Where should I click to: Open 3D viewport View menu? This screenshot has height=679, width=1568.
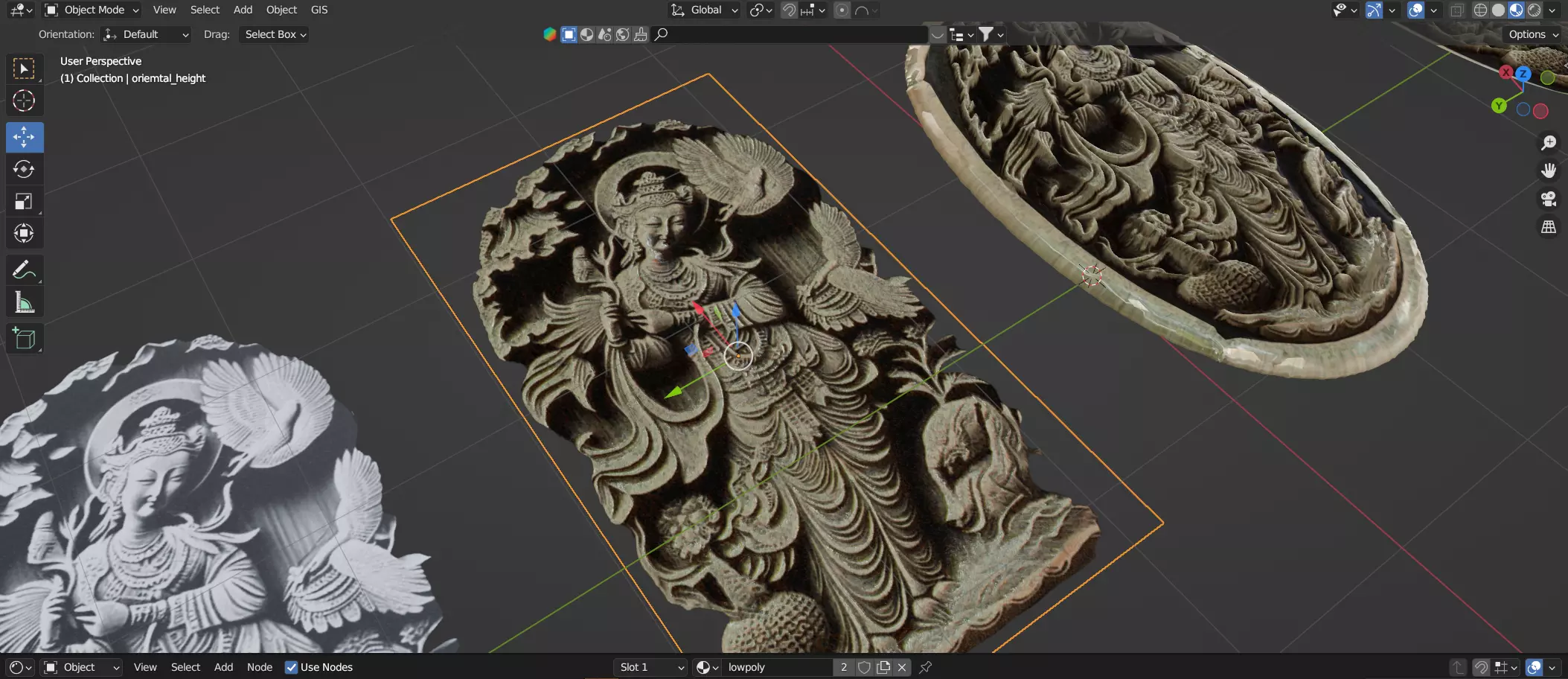click(x=164, y=10)
